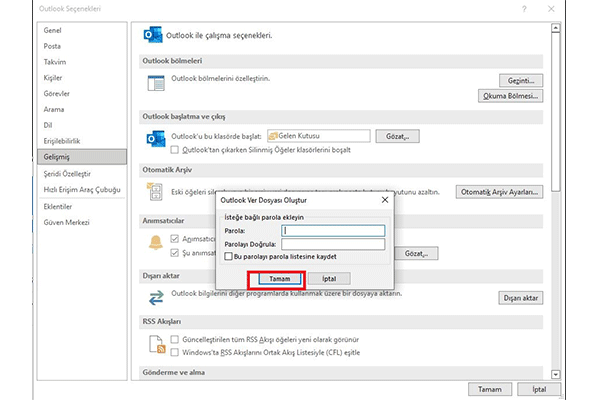Image resolution: width=600 pixels, height=400 pixels.
Task: Click the Outlook bölmeleri pane layout icon
Action: [x=156, y=83]
